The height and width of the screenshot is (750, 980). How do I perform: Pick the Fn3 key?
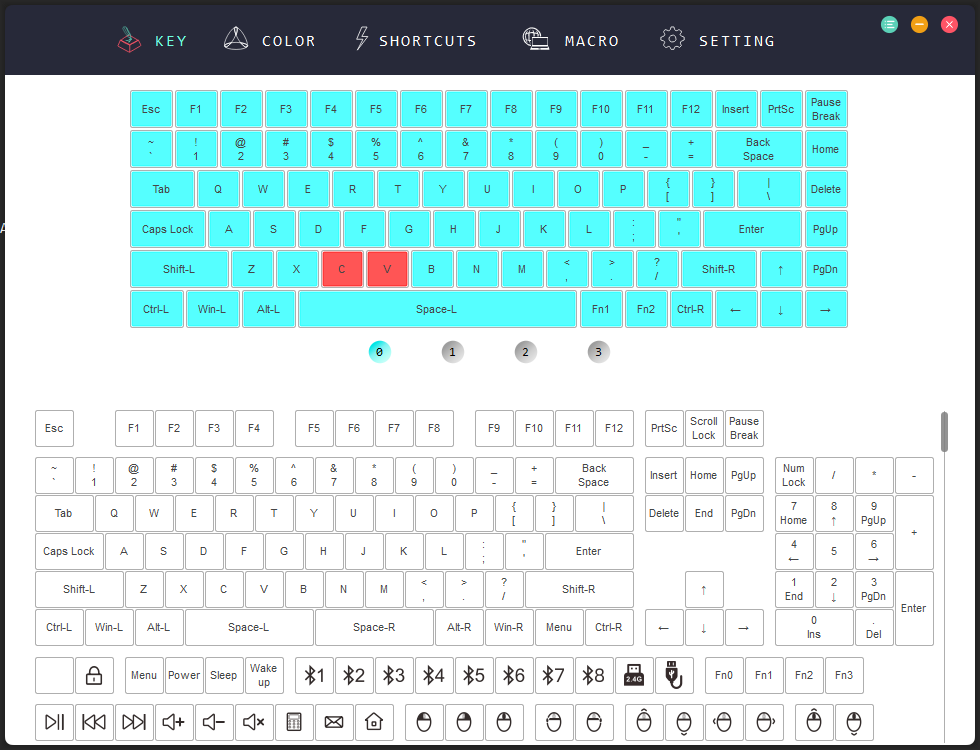844,676
